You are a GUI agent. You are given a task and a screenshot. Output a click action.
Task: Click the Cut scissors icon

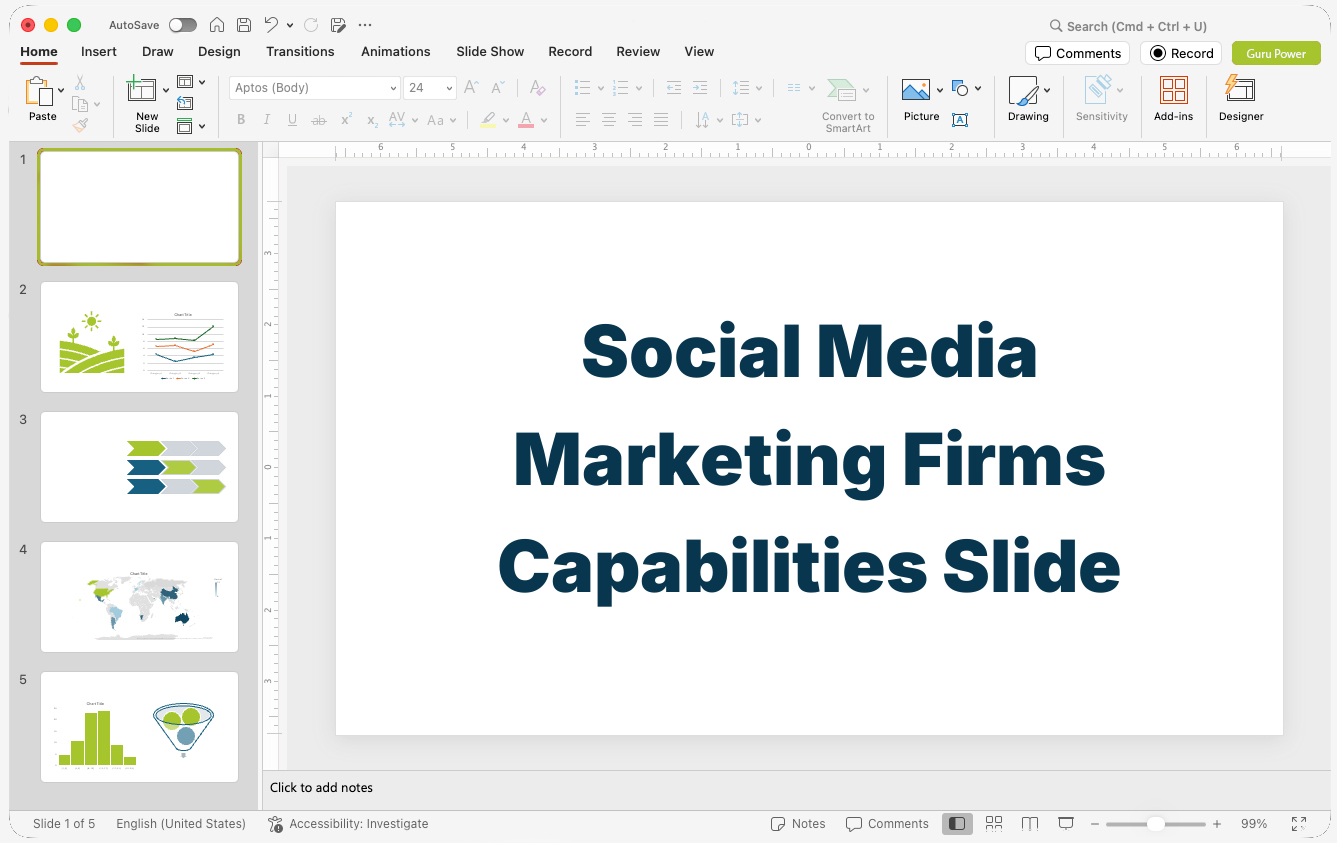[x=80, y=83]
